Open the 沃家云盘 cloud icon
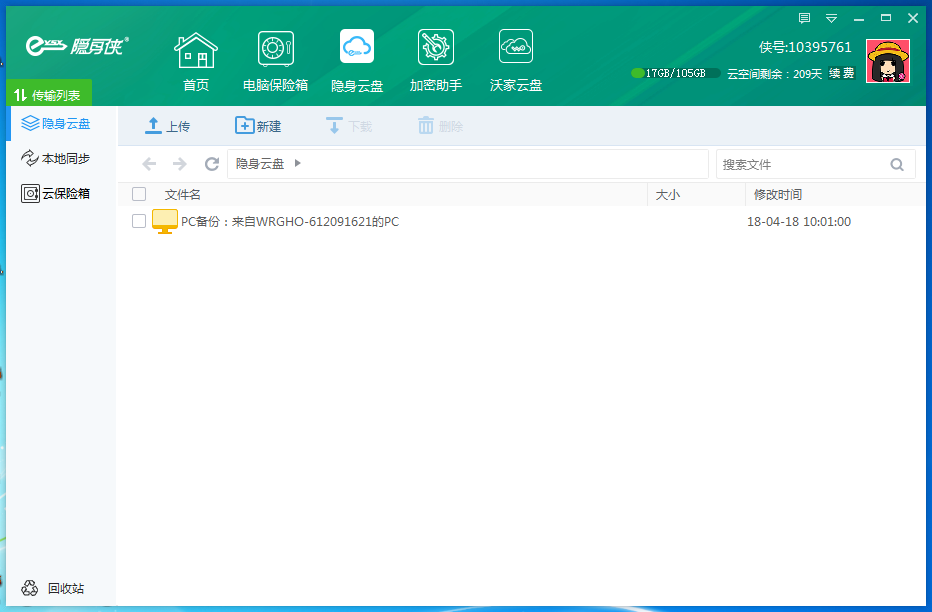 [x=515, y=62]
